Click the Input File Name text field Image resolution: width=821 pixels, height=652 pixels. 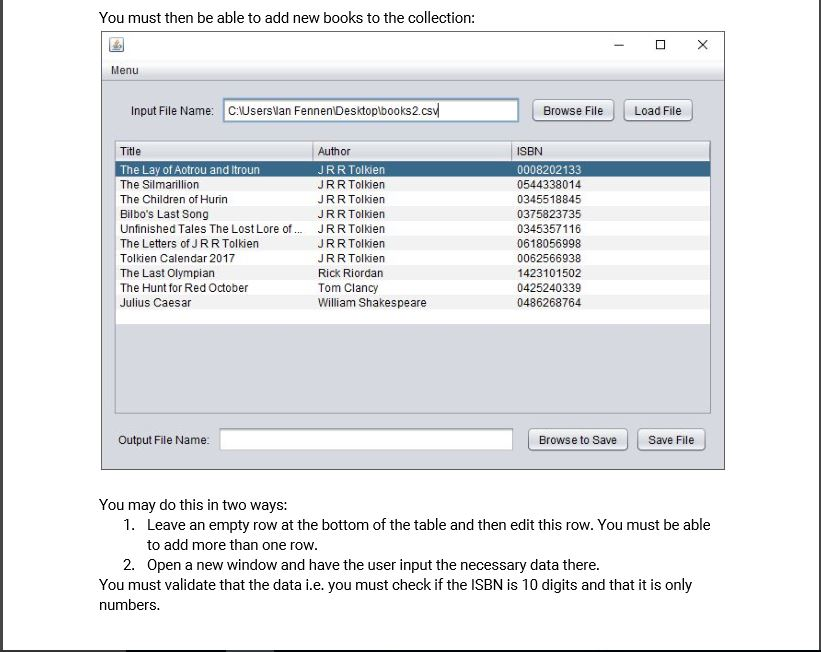coord(371,110)
